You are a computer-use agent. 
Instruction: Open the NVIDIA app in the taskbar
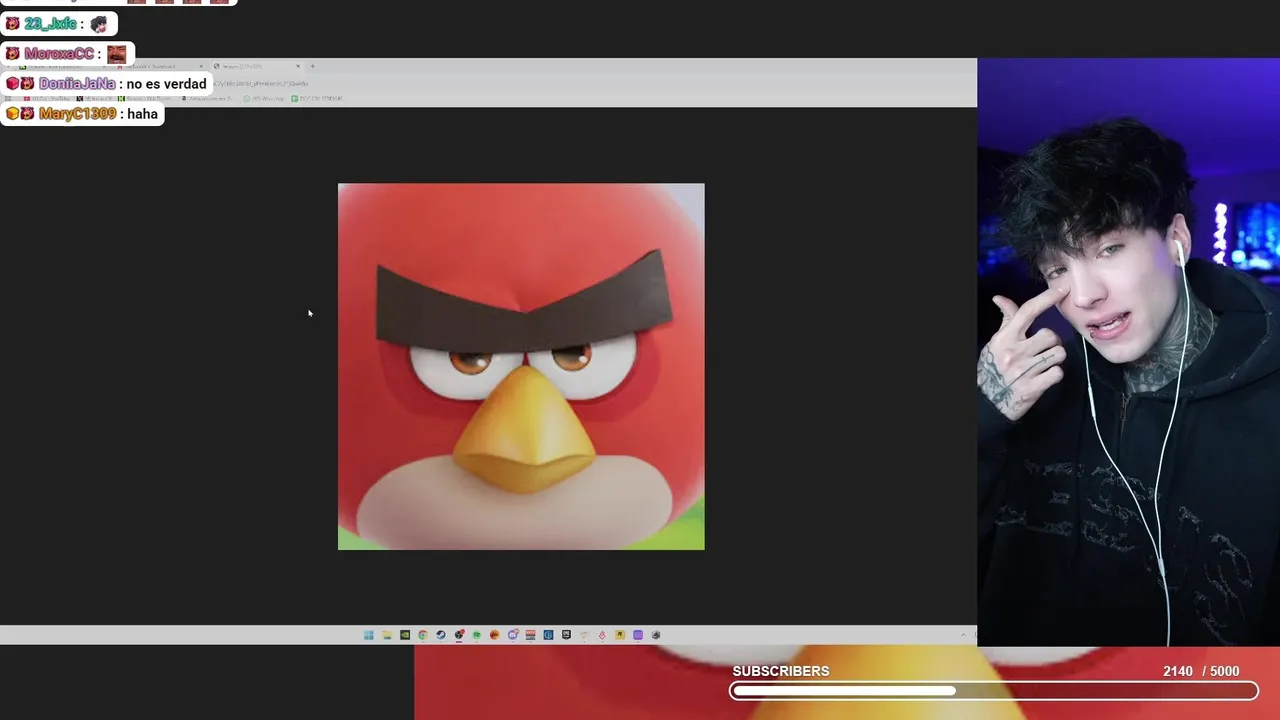pos(405,635)
